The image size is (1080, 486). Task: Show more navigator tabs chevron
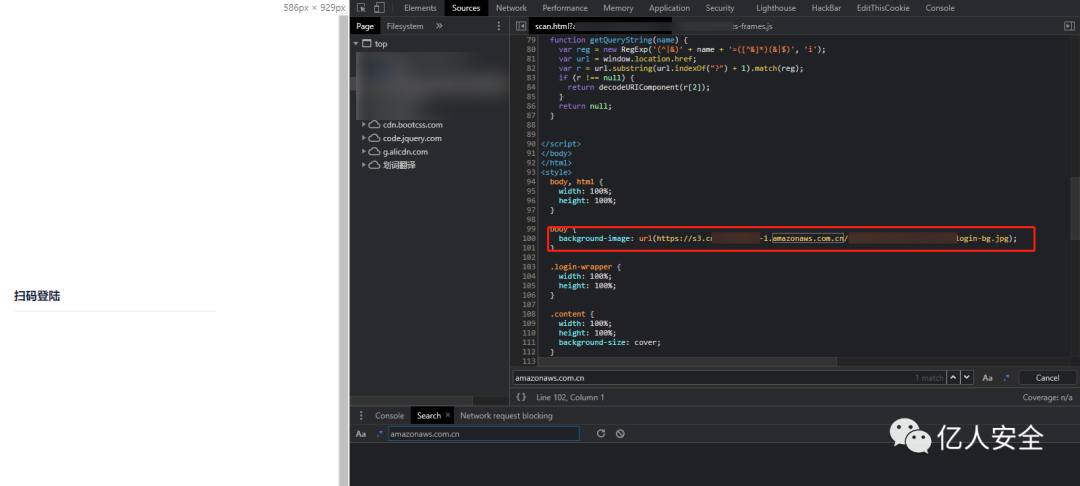[x=439, y=26]
